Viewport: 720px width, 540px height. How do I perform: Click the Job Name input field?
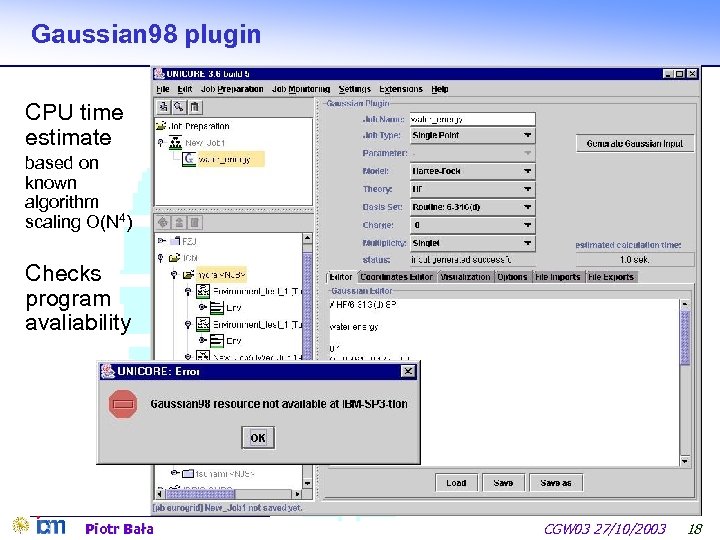pyautogui.click(x=472, y=119)
